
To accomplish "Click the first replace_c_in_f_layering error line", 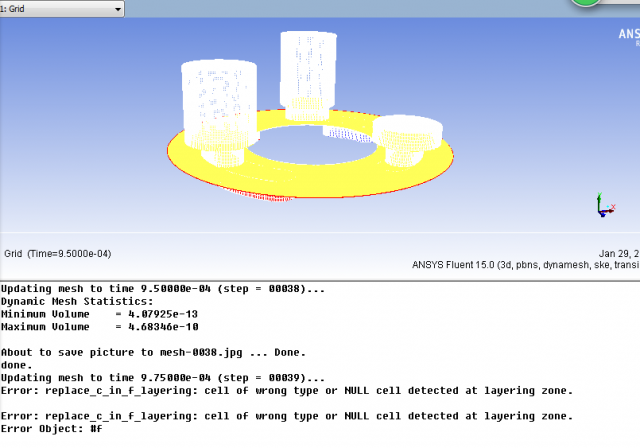I will pos(287,390).
